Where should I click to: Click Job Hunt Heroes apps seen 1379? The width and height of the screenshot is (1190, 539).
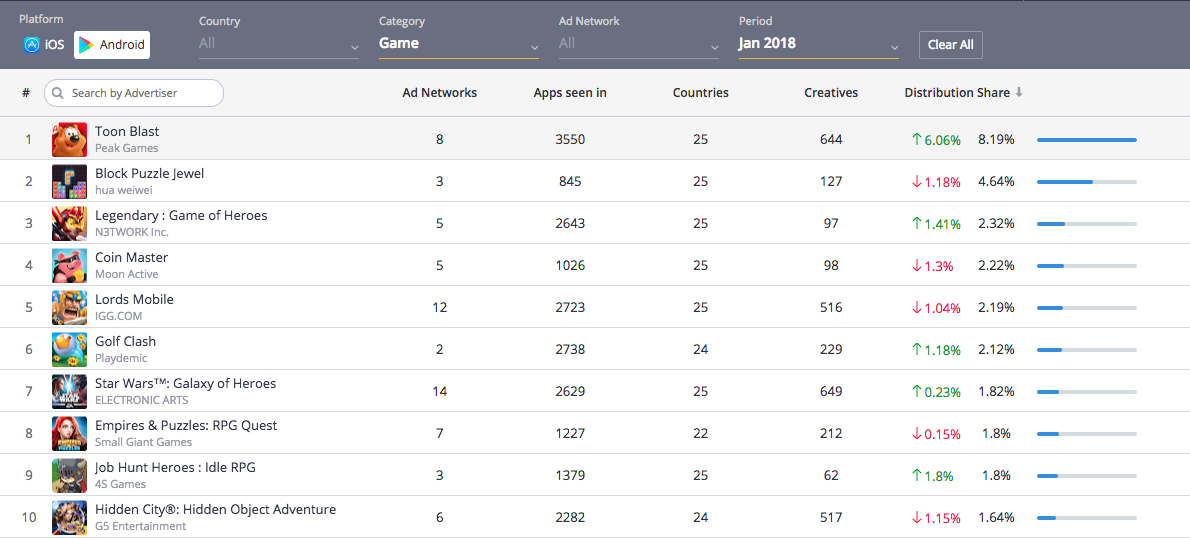570,475
